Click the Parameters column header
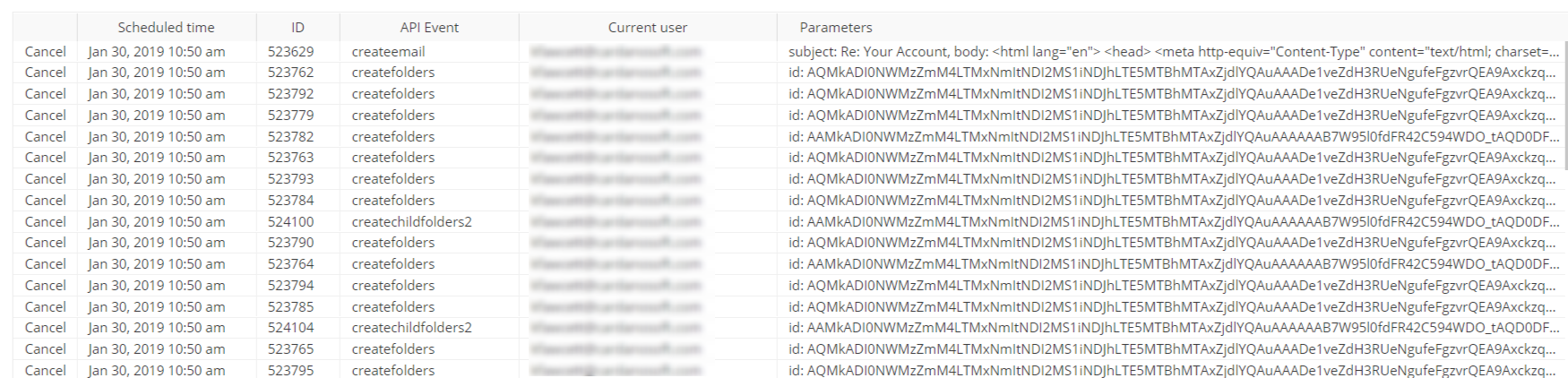This screenshot has width=1568, height=378. pos(836,28)
